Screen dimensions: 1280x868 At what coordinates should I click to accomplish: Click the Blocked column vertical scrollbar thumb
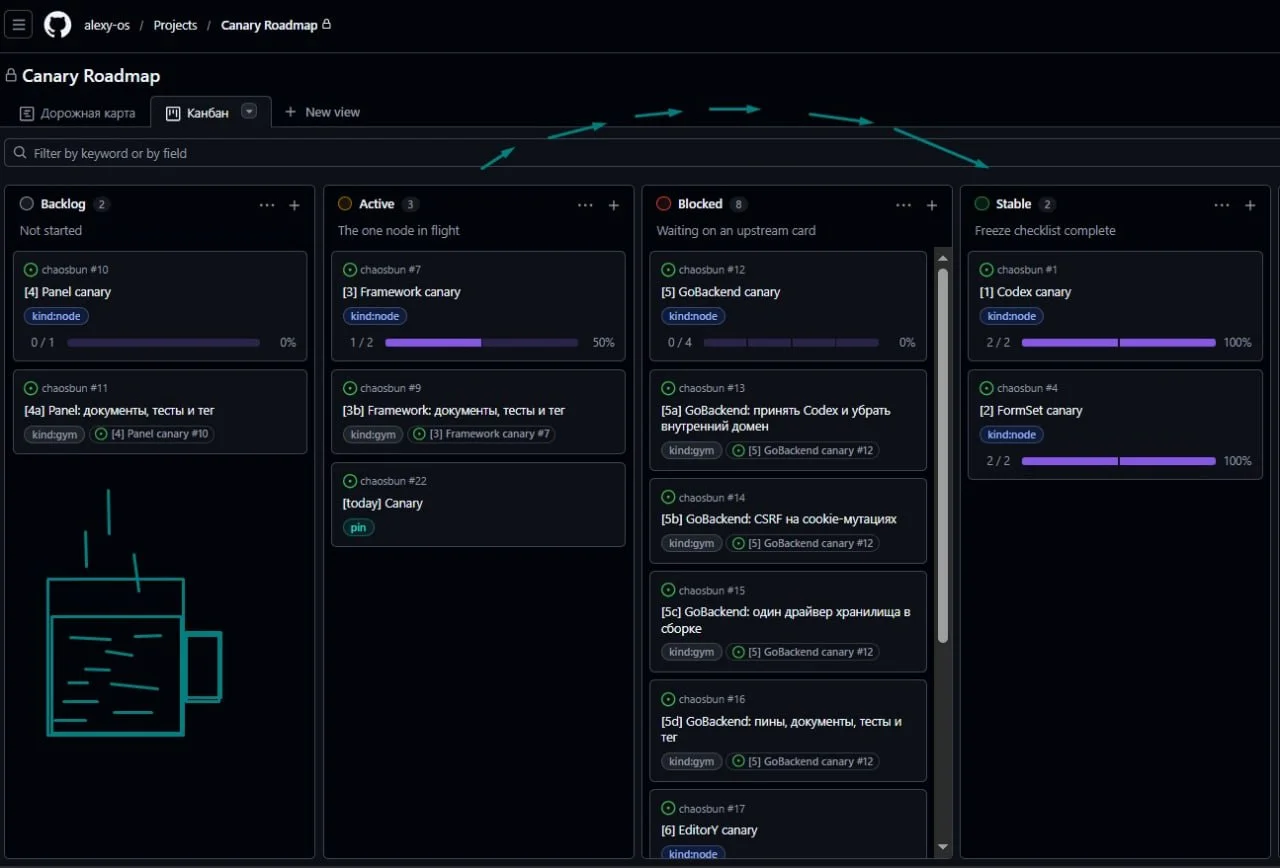click(x=941, y=456)
